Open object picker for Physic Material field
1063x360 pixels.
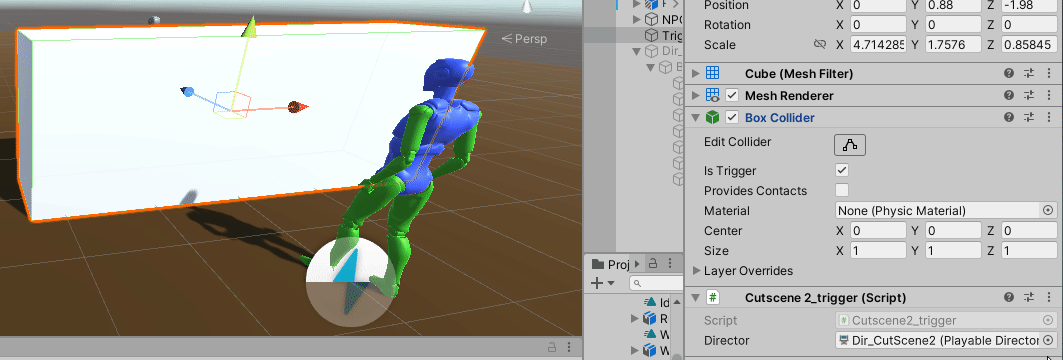pyautogui.click(x=1048, y=211)
